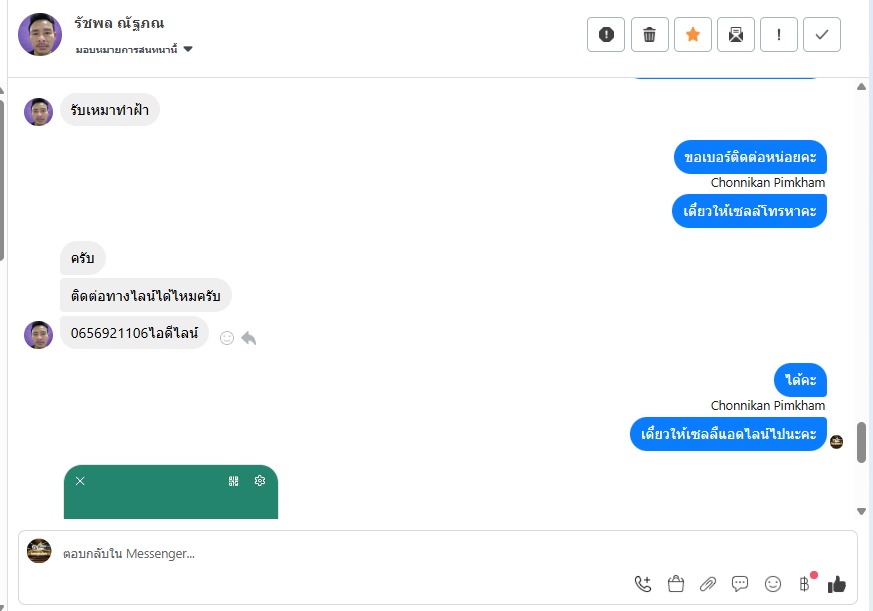This screenshot has height=611, width=873.
Task: Click the chat vertical scrollbar thumb
Action: pyautogui.click(x=861, y=442)
